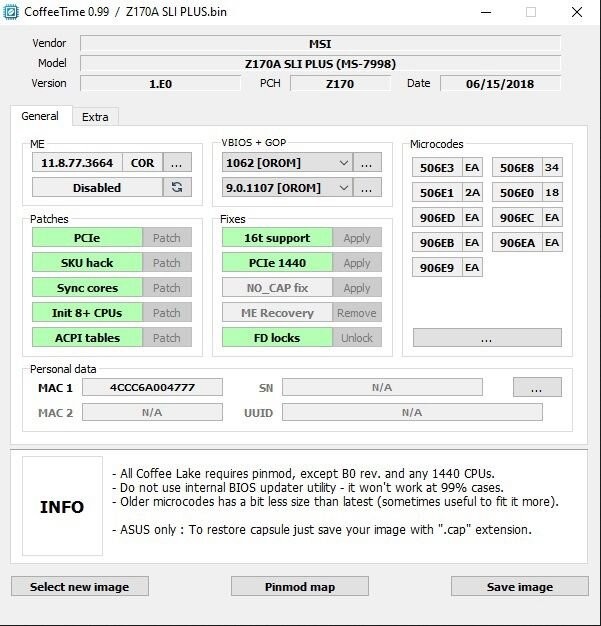Open the ME browse ellipsis button
This screenshot has height=626, width=601.
click(177, 162)
